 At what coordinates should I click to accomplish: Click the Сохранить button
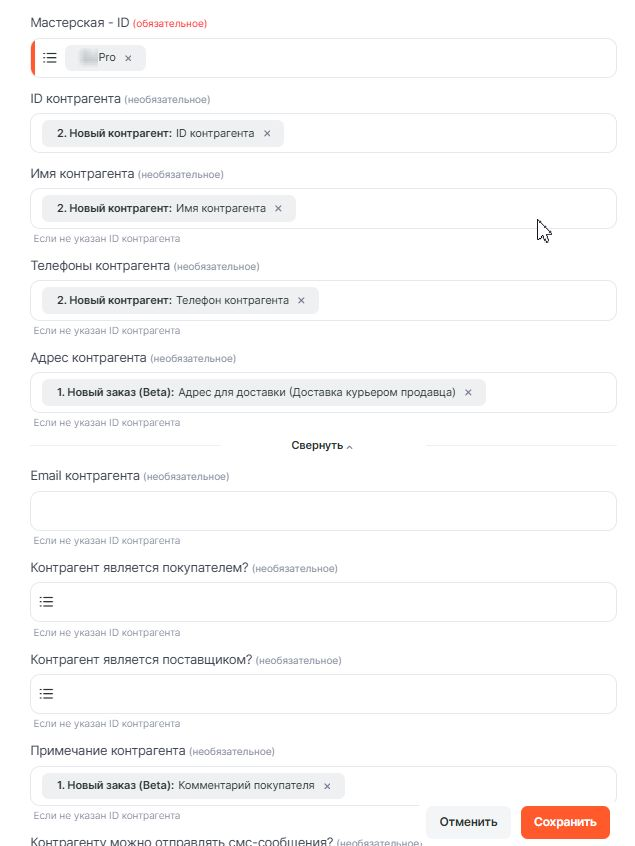click(x=565, y=822)
